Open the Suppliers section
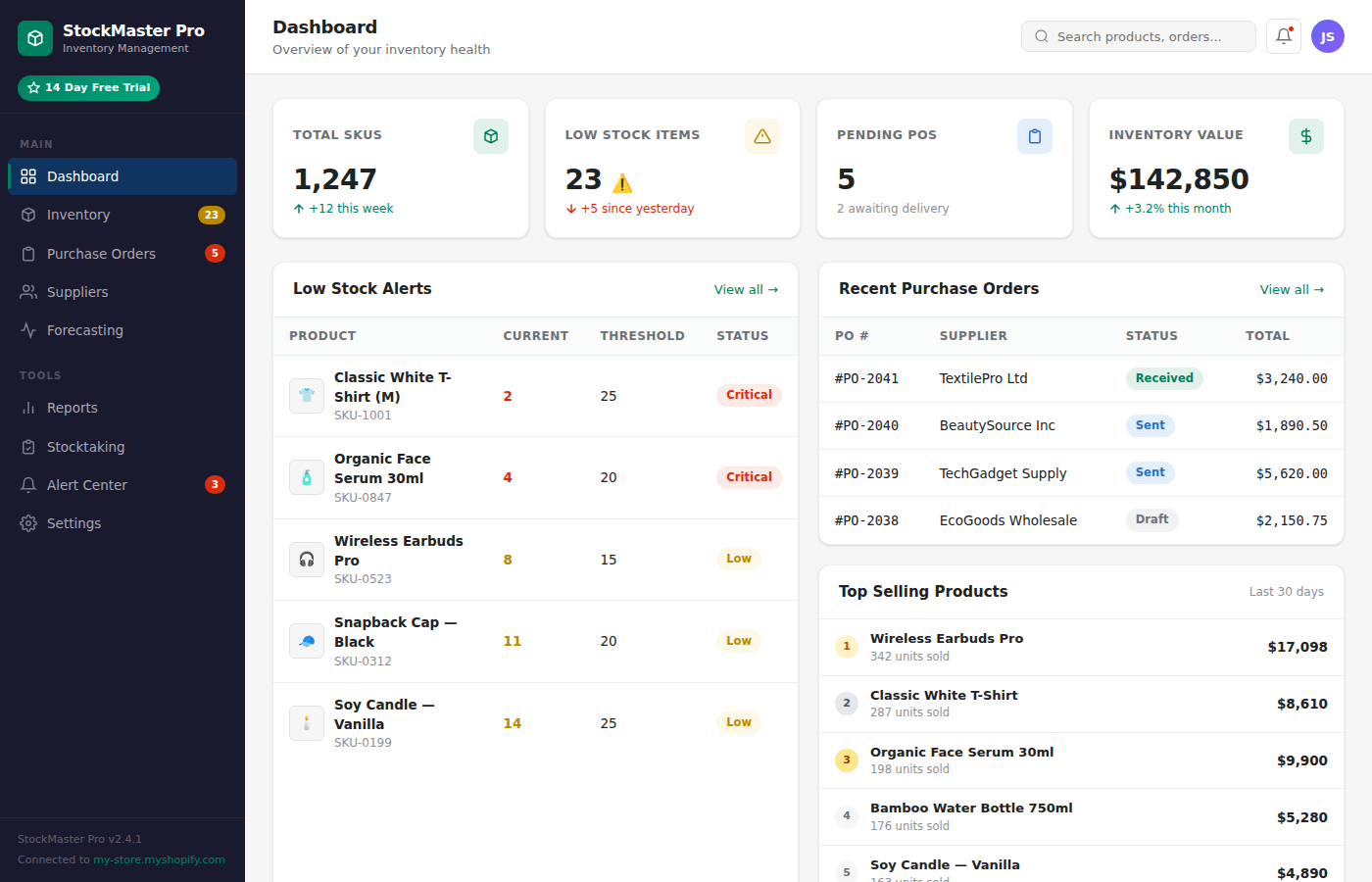 click(29, 291)
